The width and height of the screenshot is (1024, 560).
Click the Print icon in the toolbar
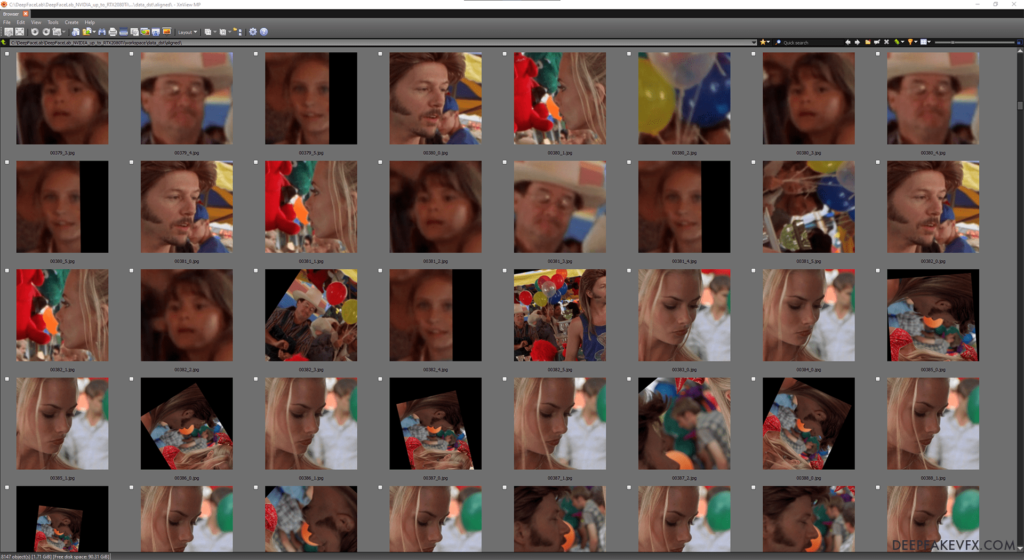[x=112, y=32]
